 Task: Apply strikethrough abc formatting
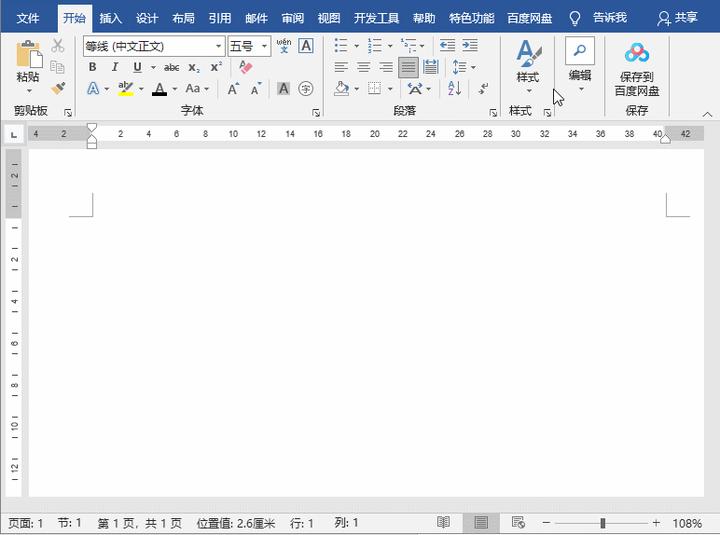(171, 68)
